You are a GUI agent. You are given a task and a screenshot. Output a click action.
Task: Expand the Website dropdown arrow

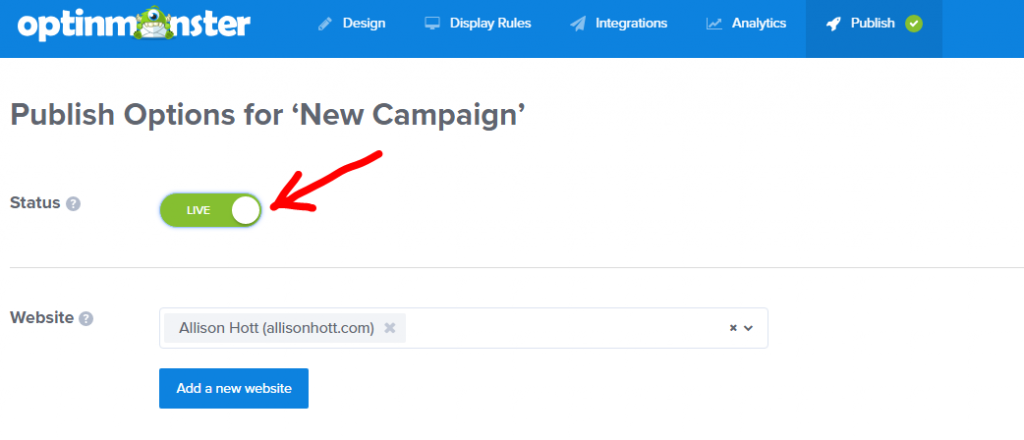[748, 327]
